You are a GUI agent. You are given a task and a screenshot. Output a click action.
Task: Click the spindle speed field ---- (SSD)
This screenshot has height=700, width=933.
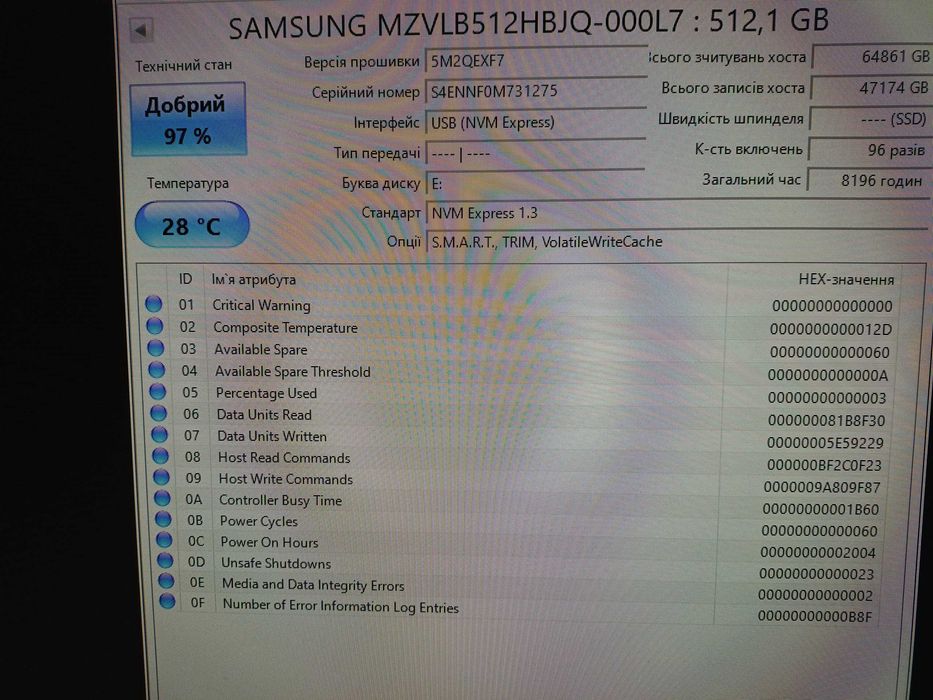869,120
